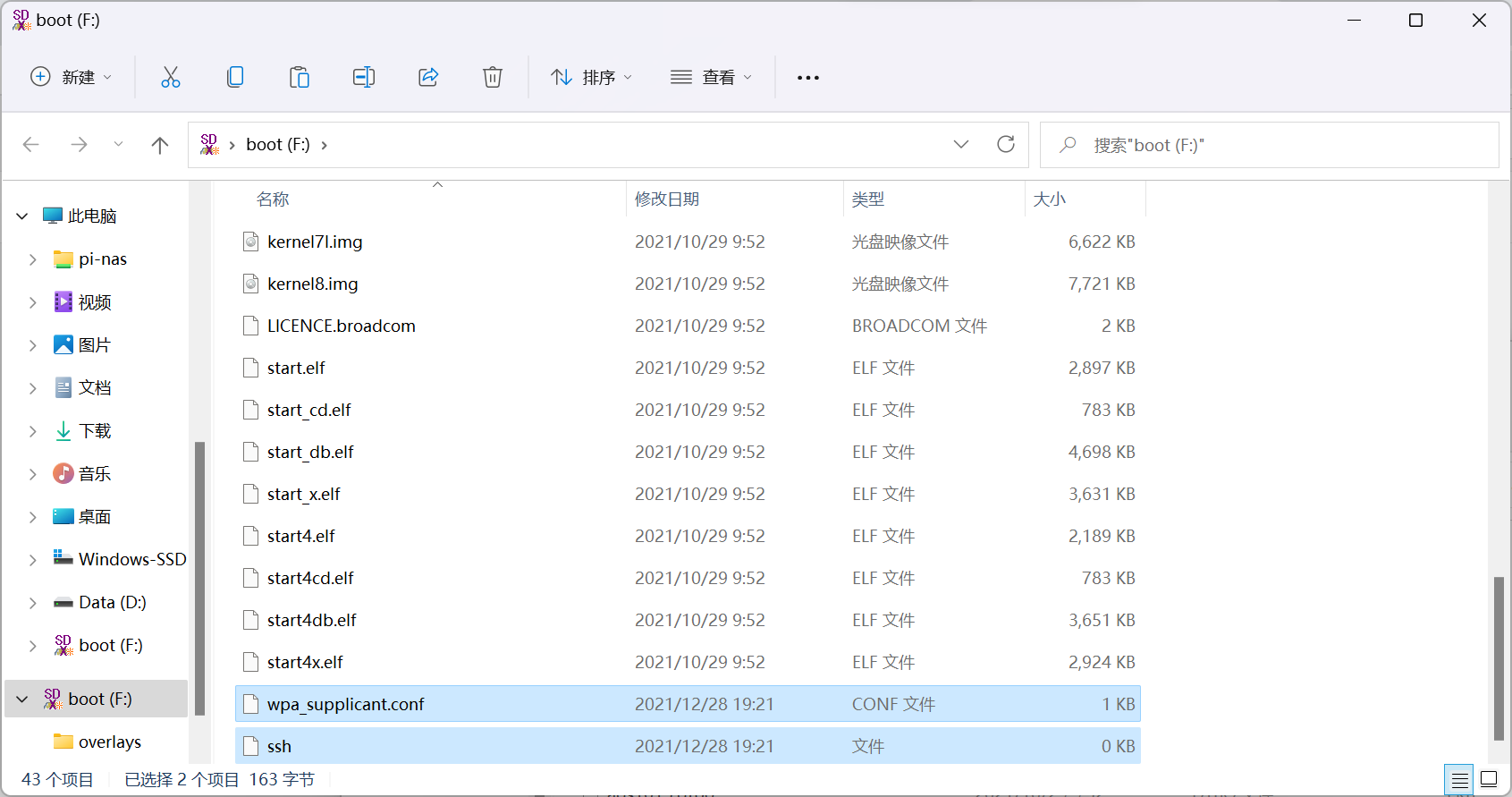The image size is (1512, 797).
Task: Expand the pi-nas tree node
Action: tap(33, 259)
